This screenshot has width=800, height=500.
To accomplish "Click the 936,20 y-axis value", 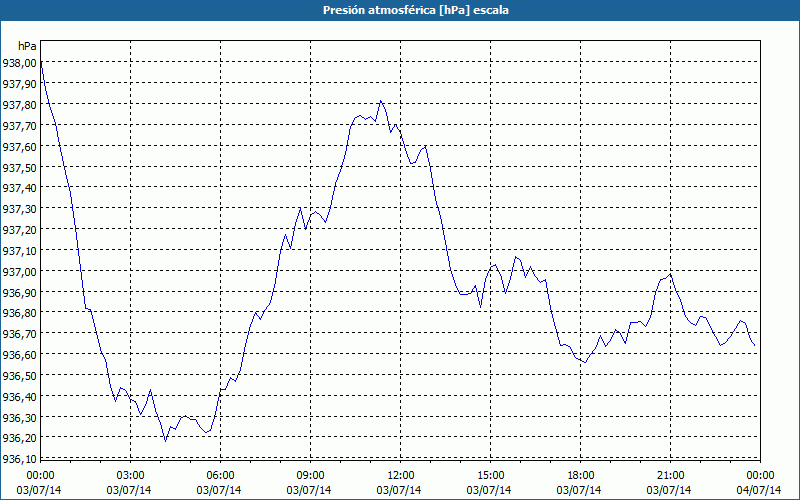I will (19, 438).
